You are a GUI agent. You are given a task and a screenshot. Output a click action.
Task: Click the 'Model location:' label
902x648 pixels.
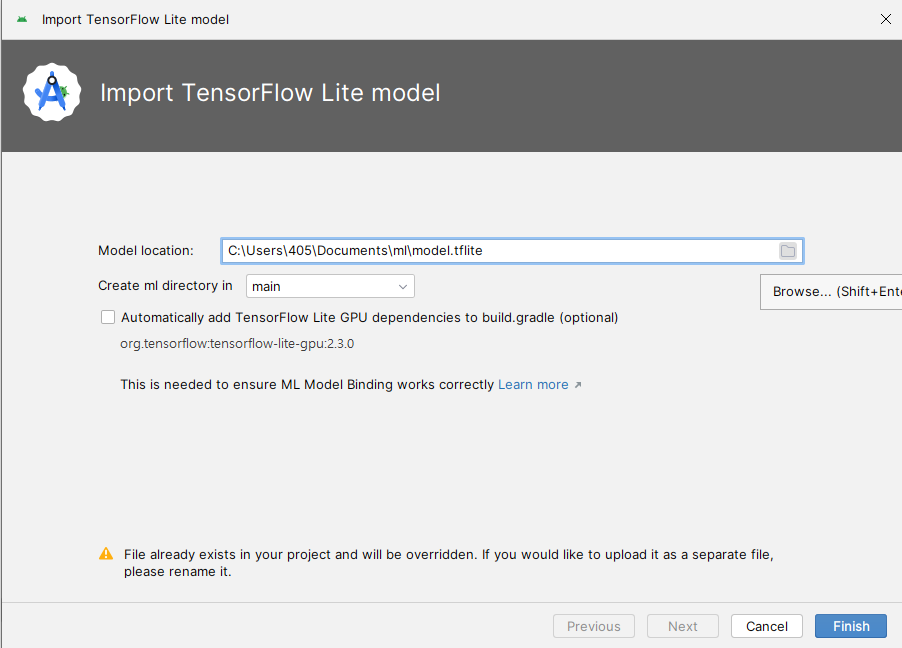click(146, 250)
